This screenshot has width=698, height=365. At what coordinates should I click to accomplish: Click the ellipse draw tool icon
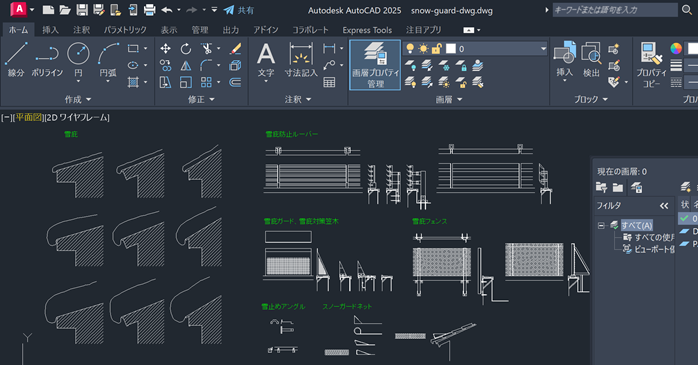pyautogui.click(x=133, y=65)
